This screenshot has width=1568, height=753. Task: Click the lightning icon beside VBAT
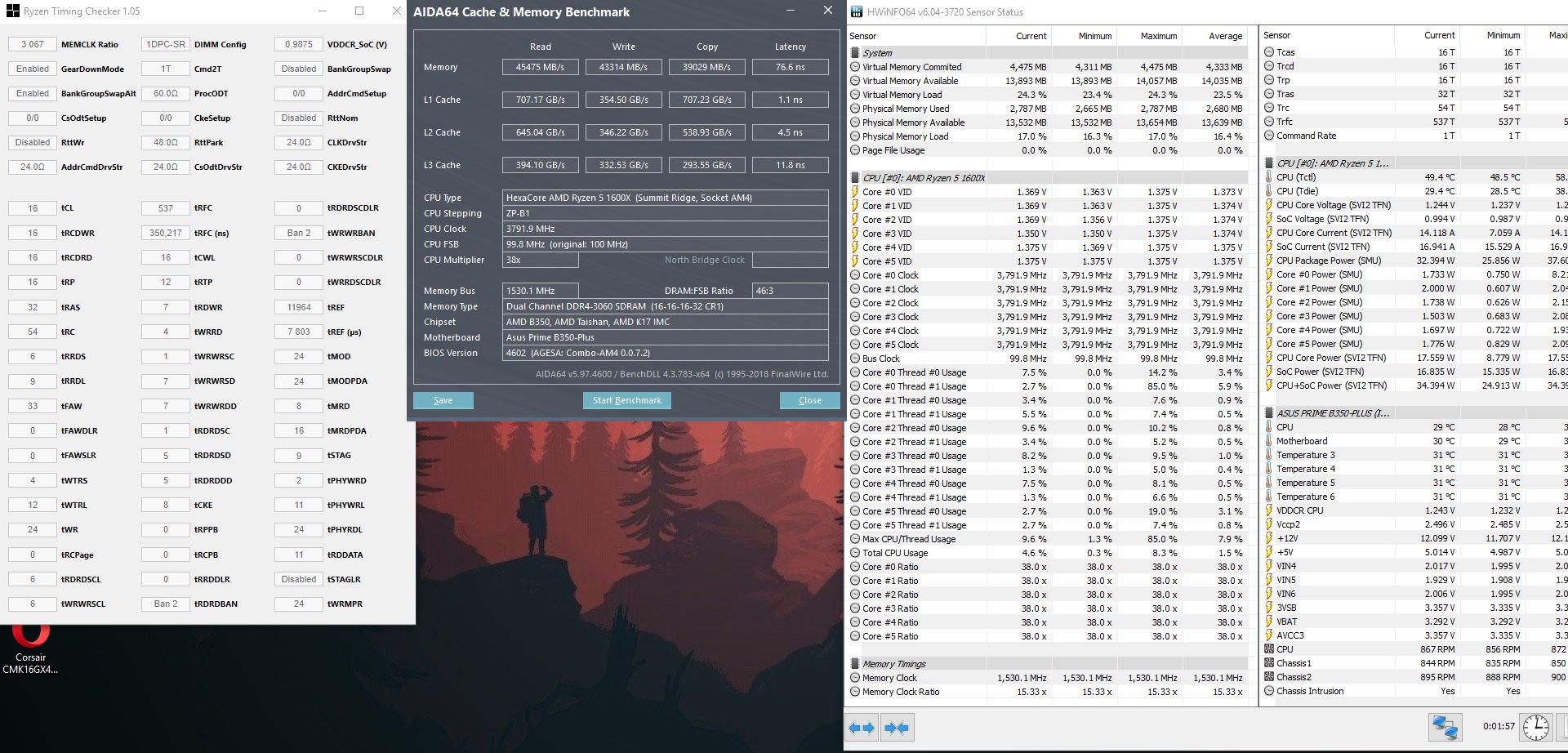pos(1269,622)
